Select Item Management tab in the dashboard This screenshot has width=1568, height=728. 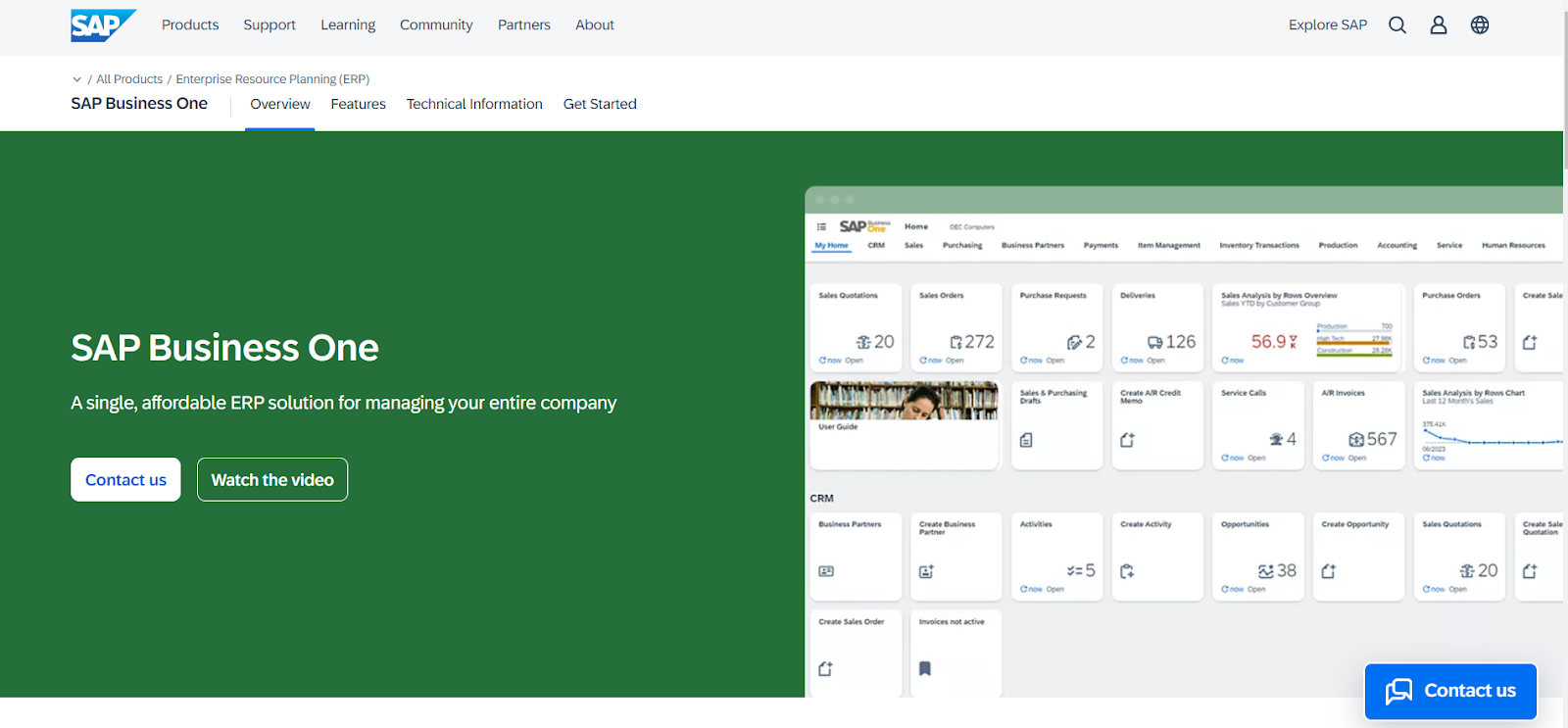click(x=1168, y=246)
